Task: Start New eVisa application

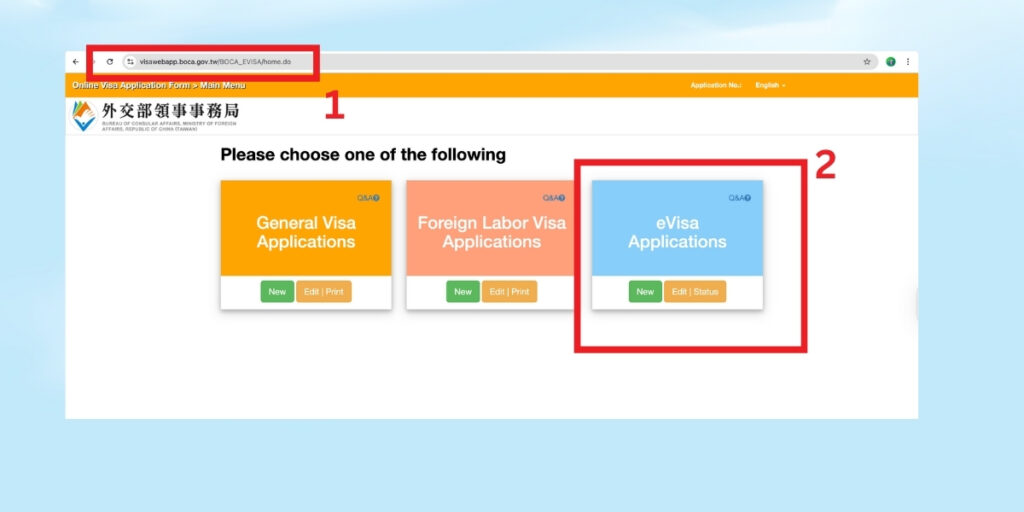Action: tap(645, 292)
